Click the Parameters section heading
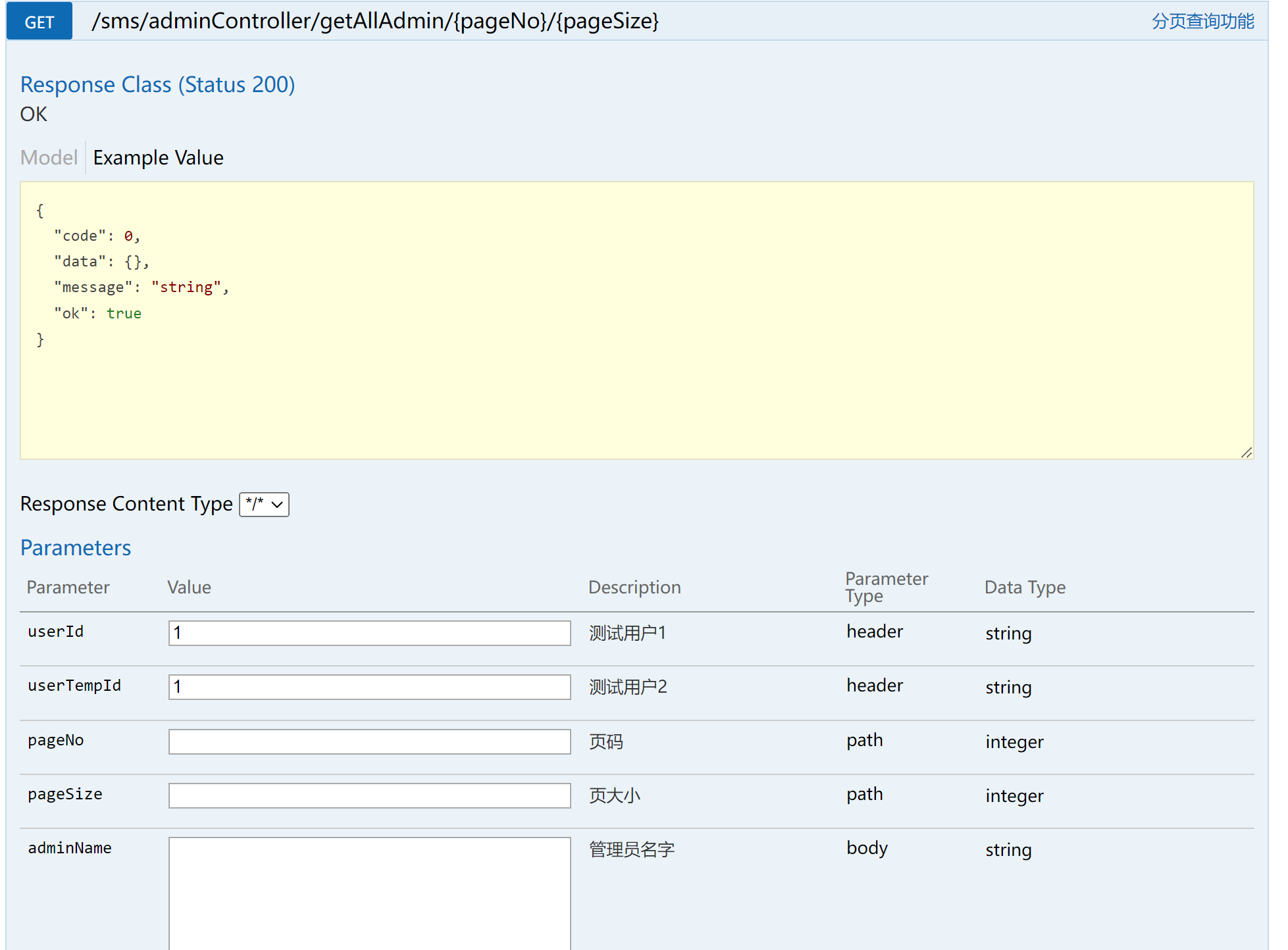 (76, 548)
